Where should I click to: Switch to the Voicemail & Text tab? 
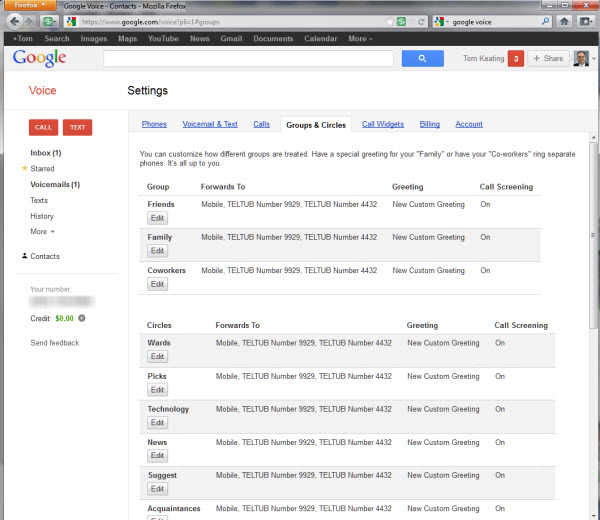click(210, 125)
